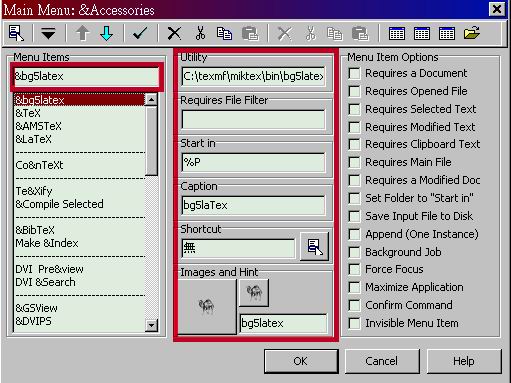
Task: Open the menu selection dropdown arrow icon
Action: coord(48,33)
